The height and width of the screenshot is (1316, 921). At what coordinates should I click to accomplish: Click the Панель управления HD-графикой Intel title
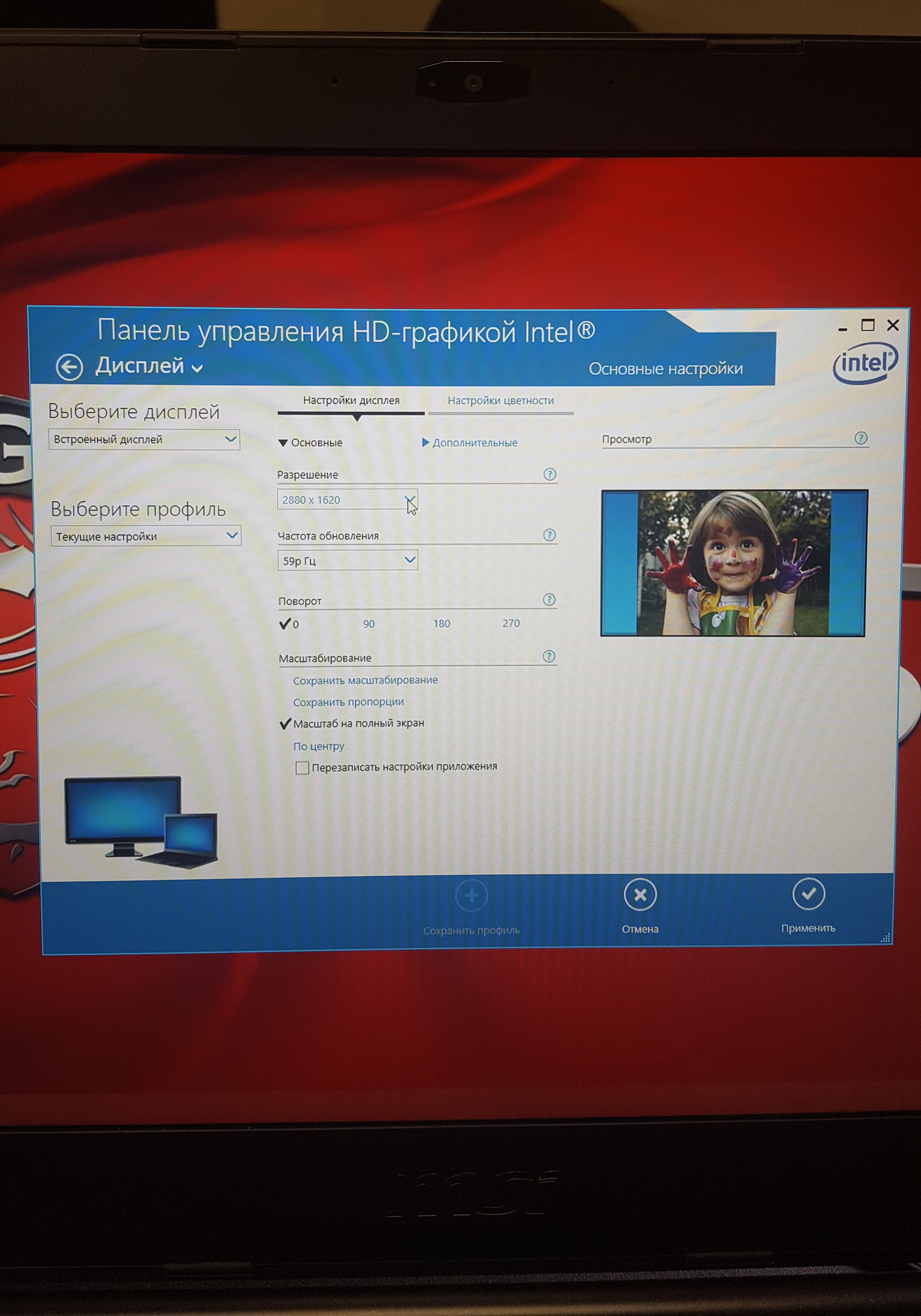346,332
